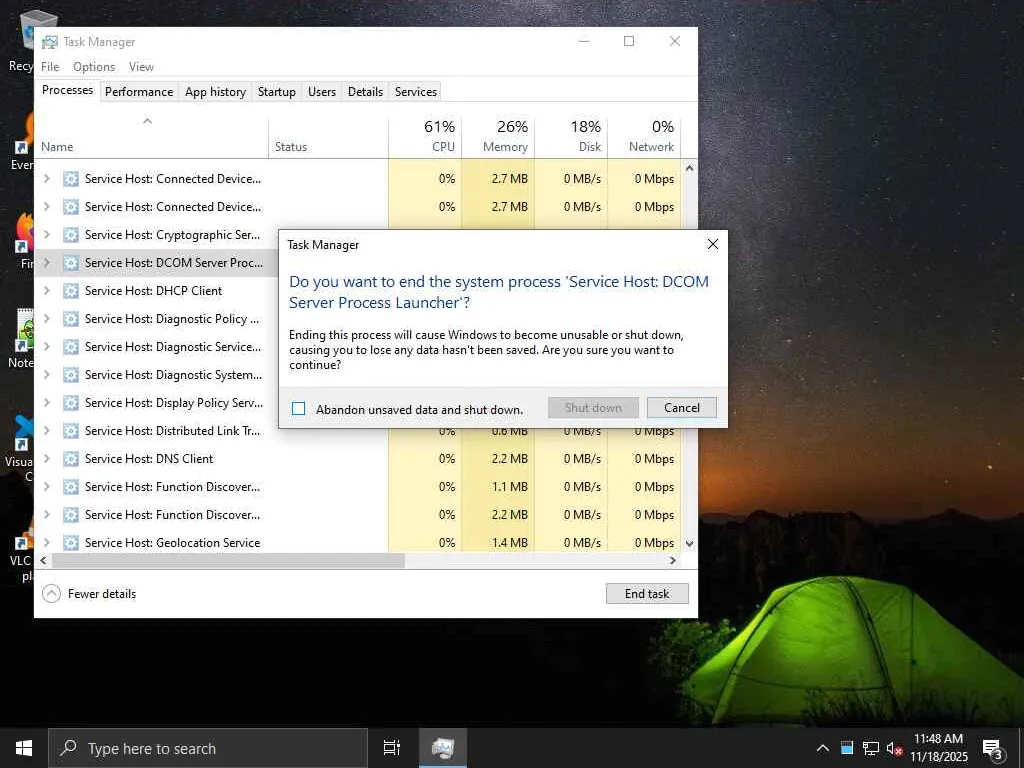Click the horizontal scrollbar left arrow
1024x768 pixels.
tap(43, 560)
